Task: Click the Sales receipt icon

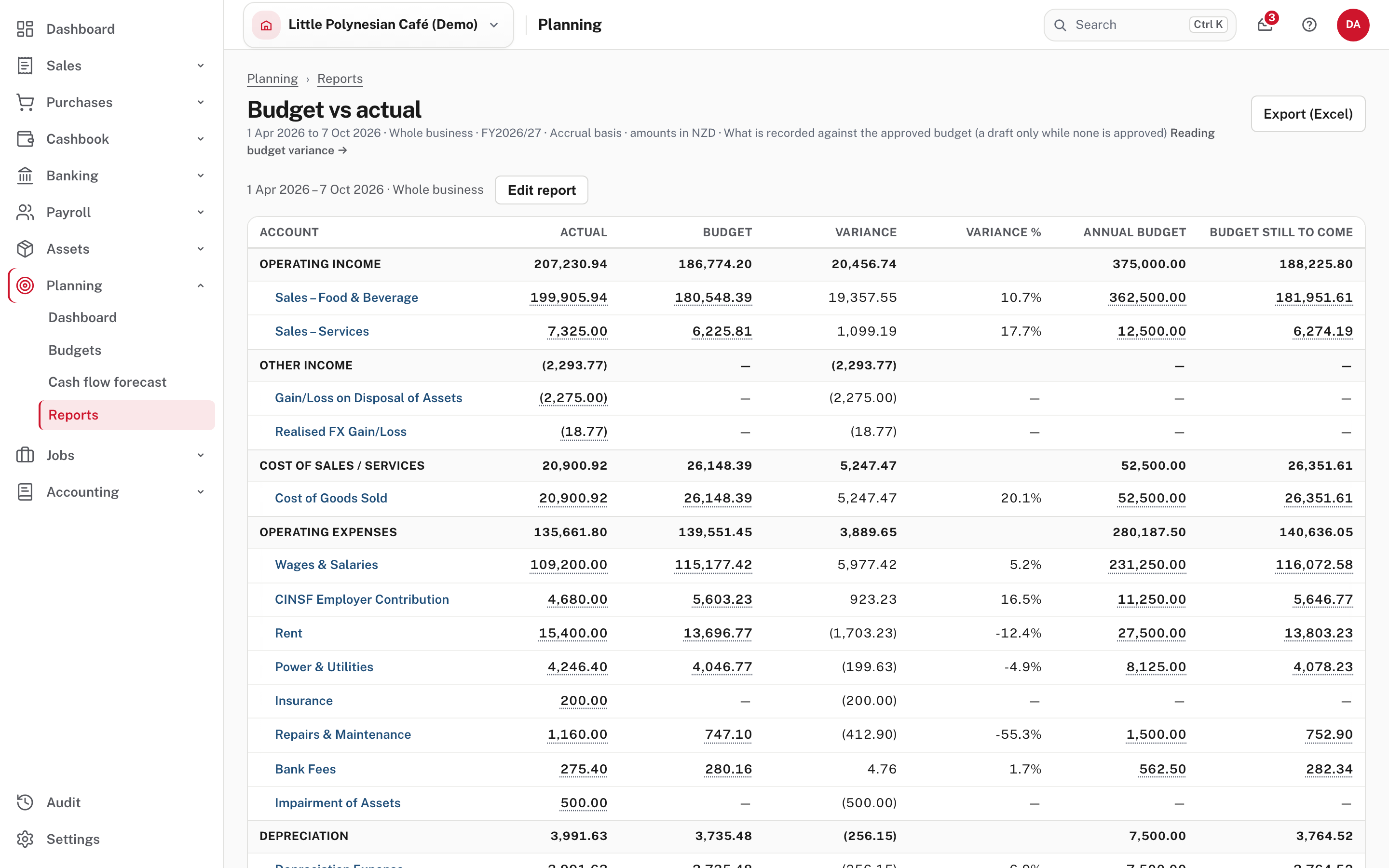Action: (x=25, y=66)
